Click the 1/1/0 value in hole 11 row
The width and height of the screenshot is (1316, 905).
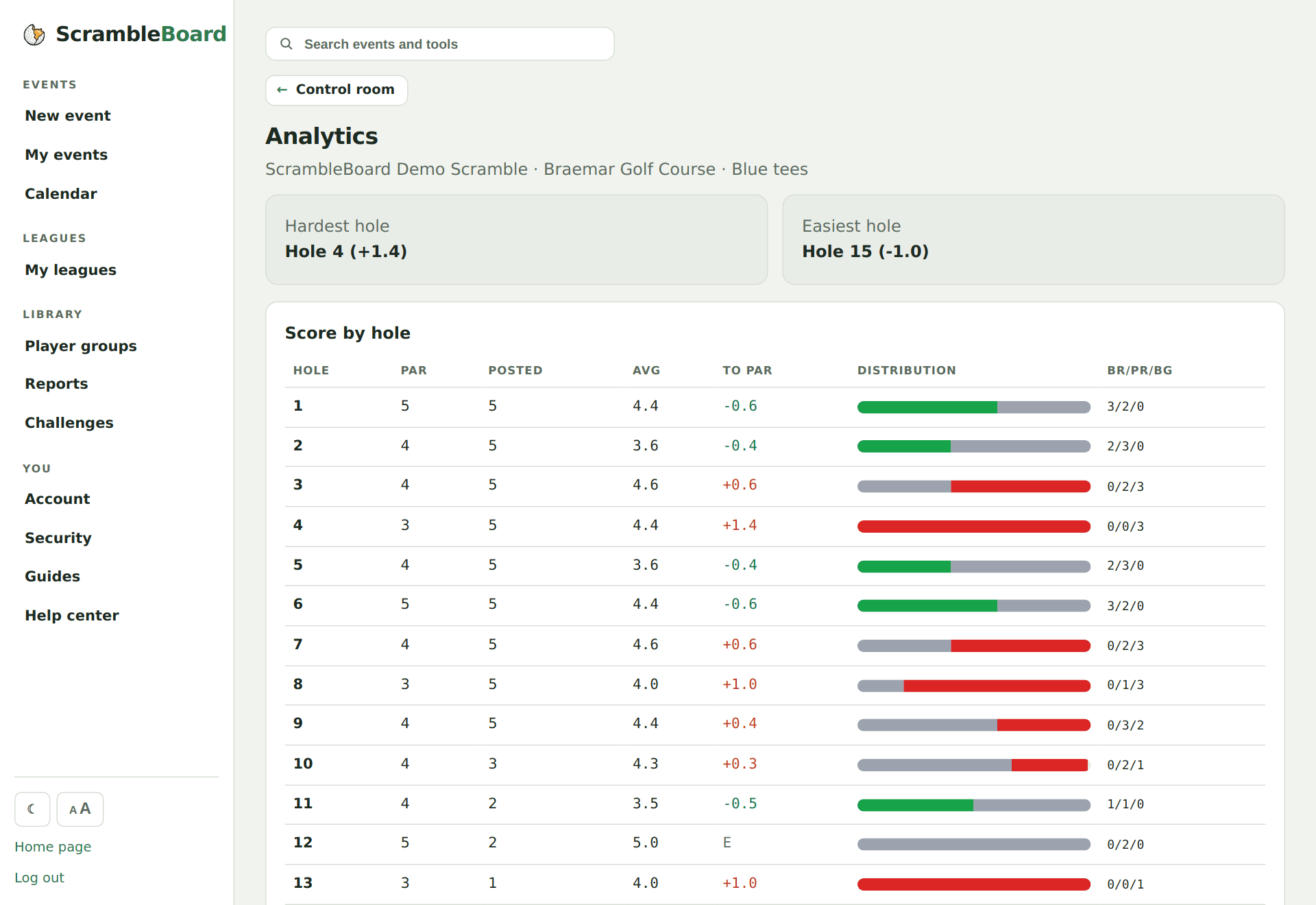tap(1125, 804)
